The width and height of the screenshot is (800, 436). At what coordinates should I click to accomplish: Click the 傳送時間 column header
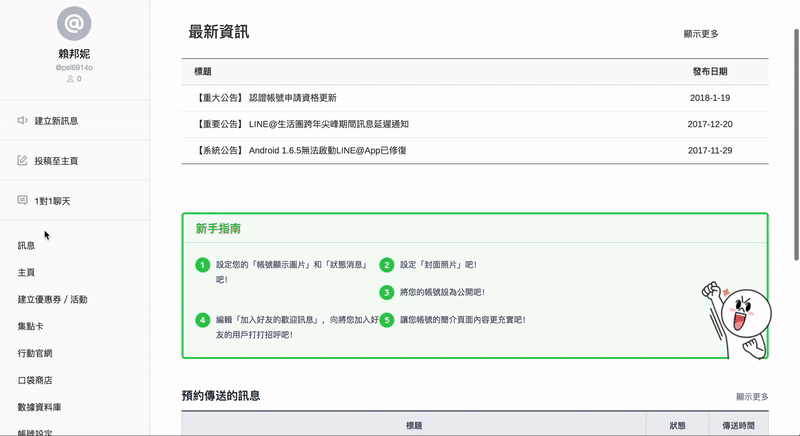tap(738, 425)
